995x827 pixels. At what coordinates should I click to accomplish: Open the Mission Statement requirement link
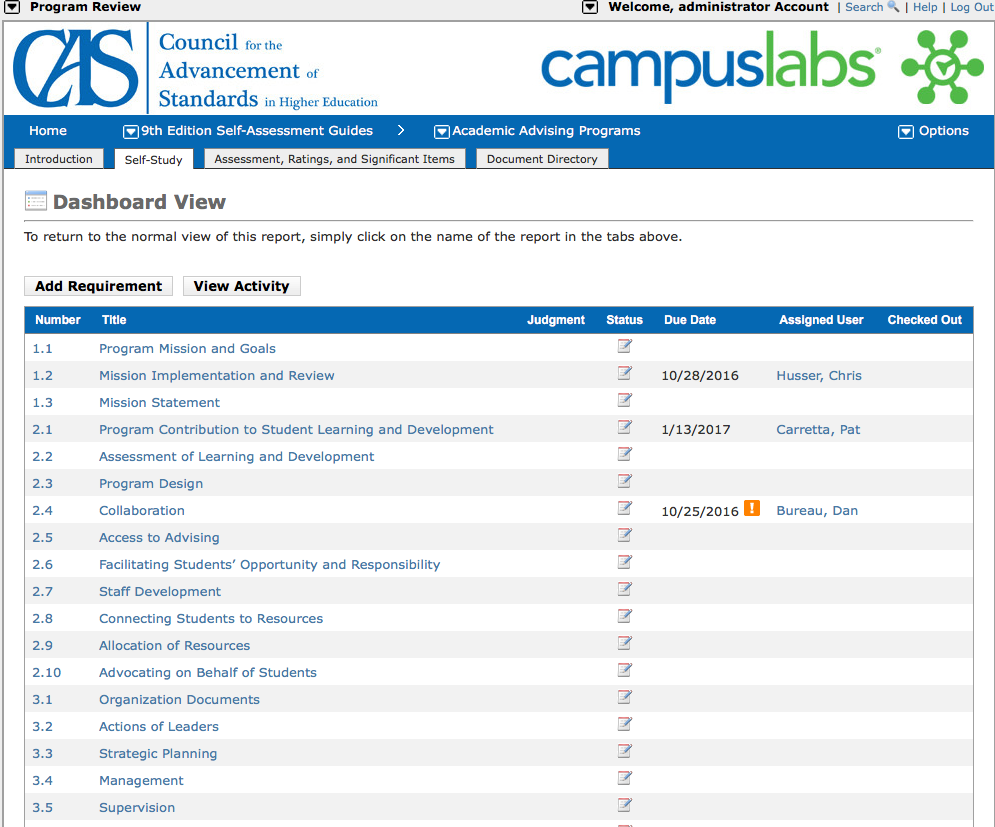159,402
